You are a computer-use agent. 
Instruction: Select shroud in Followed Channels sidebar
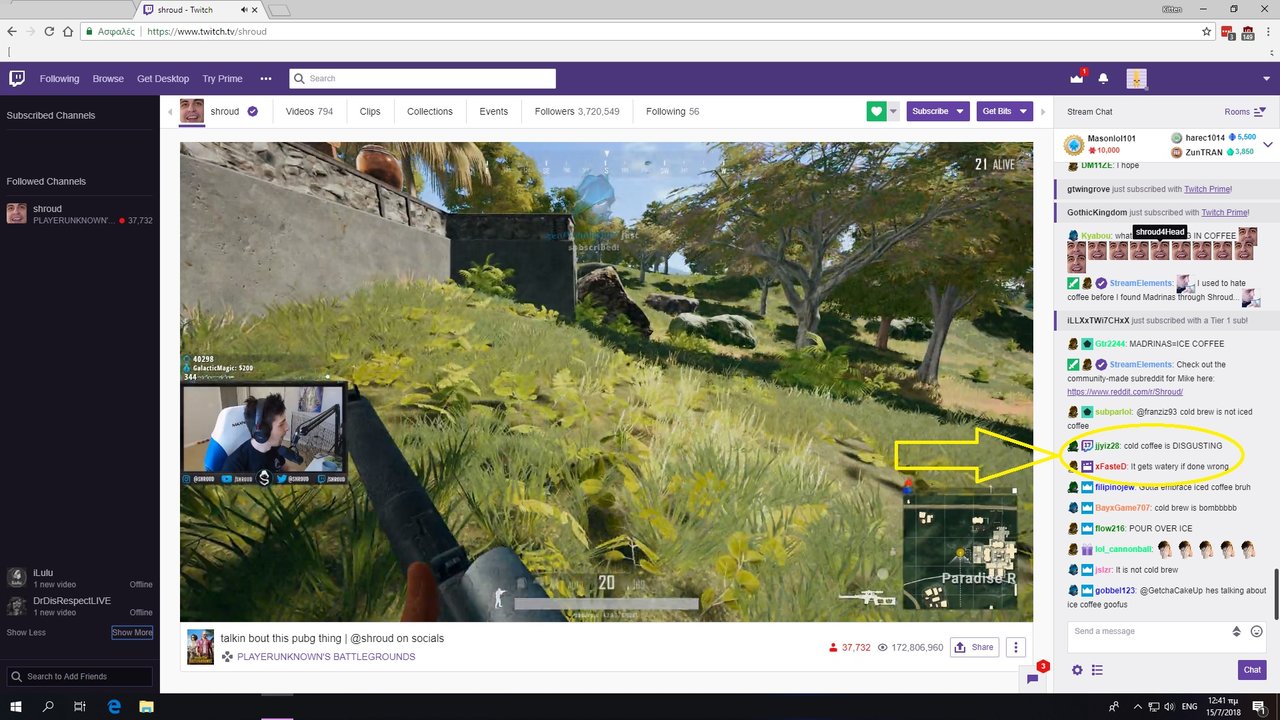80,214
